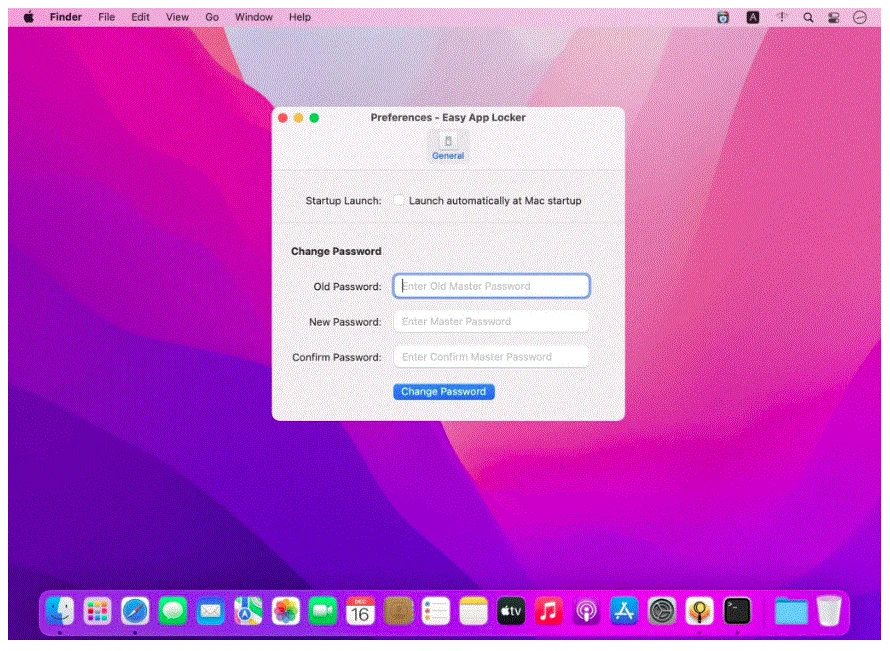Open Notes from the Dock
The width and height of the screenshot is (890, 651).
pos(473,612)
